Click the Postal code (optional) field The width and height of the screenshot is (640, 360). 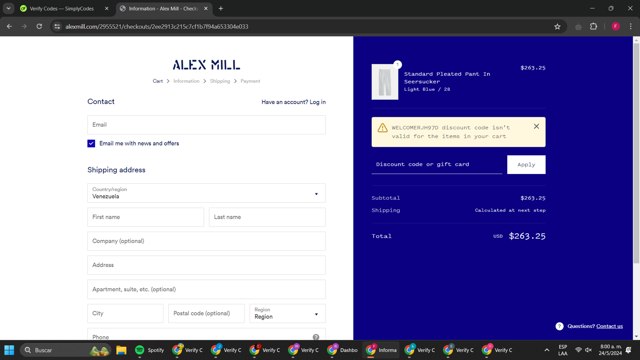206,313
